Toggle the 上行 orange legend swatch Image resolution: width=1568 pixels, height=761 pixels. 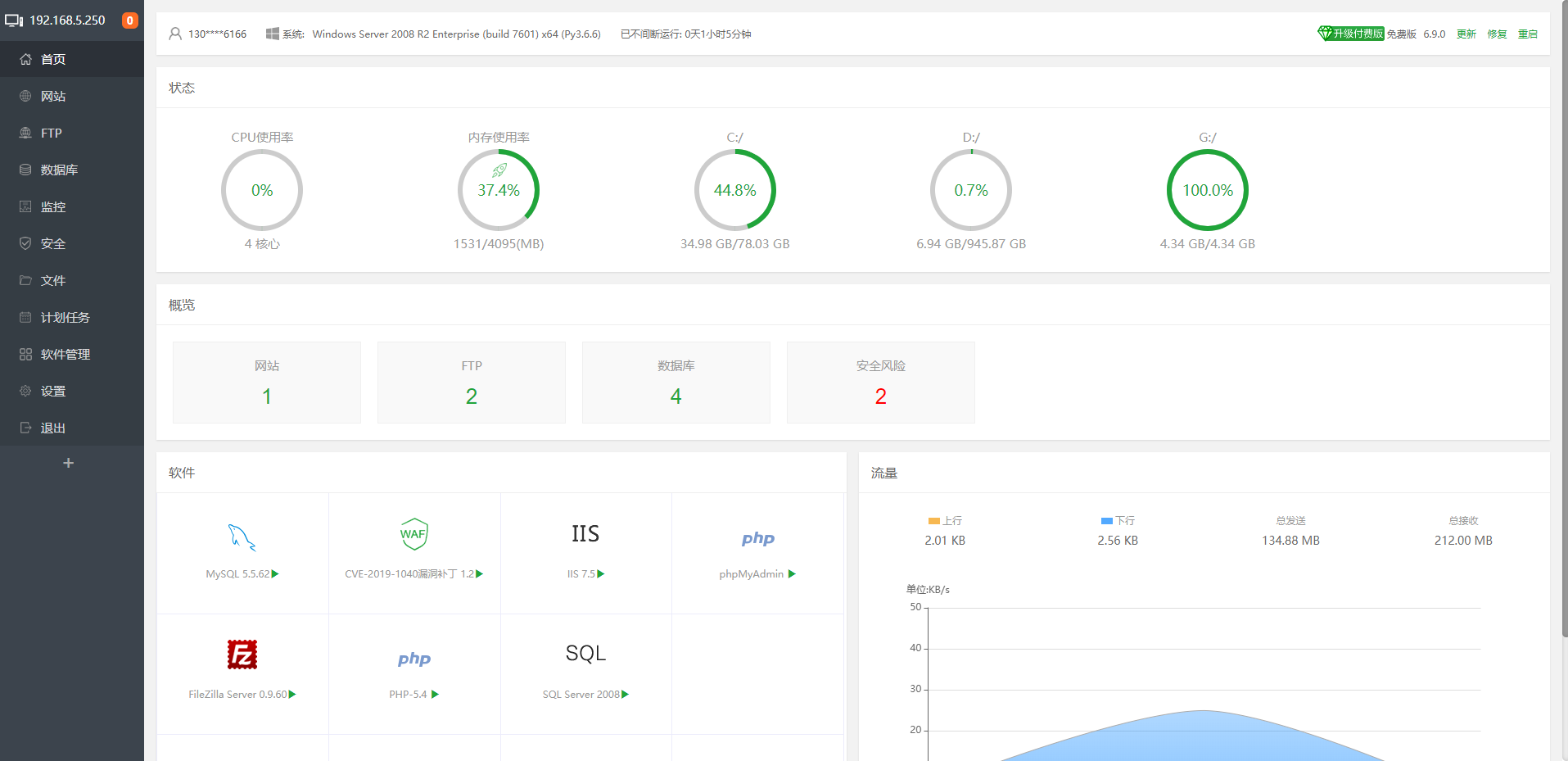[933, 521]
